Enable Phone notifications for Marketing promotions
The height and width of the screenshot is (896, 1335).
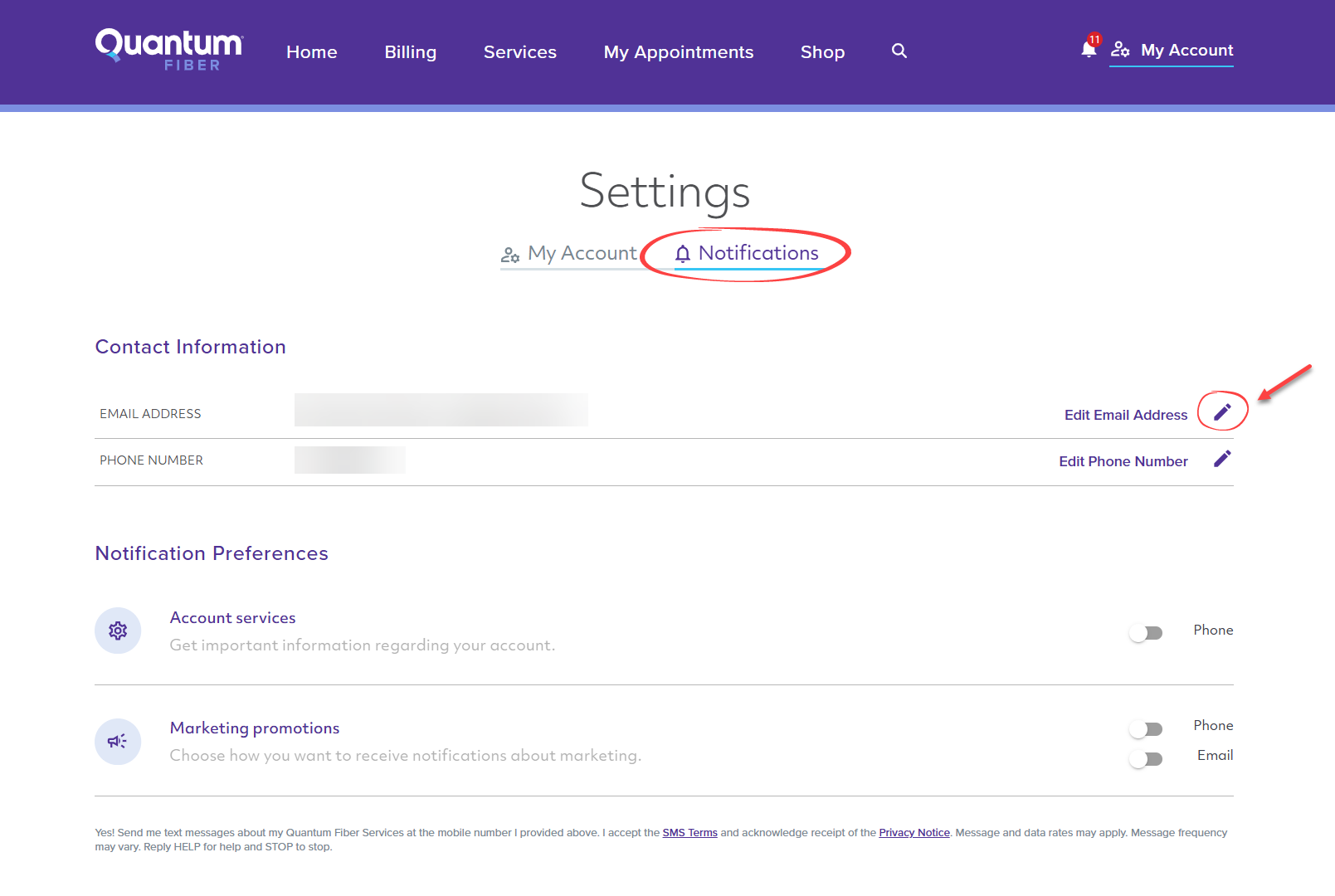[1146, 728]
